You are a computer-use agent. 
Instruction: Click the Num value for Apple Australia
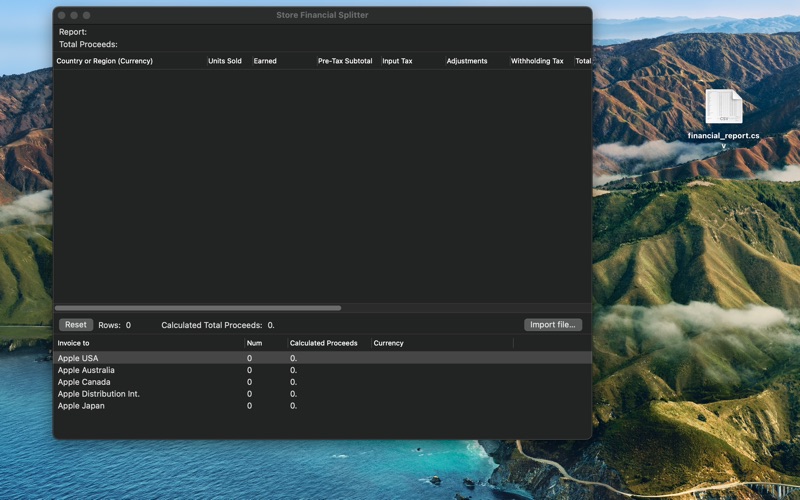coord(249,370)
